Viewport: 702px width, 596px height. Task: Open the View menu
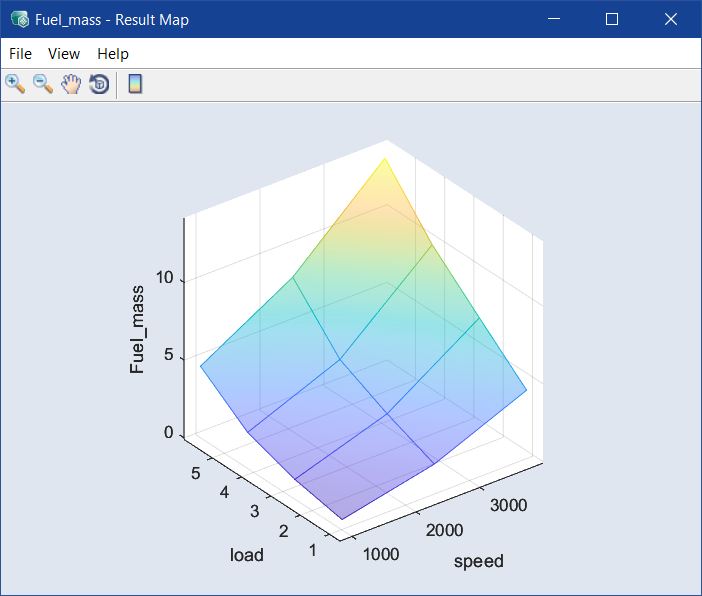click(64, 54)
